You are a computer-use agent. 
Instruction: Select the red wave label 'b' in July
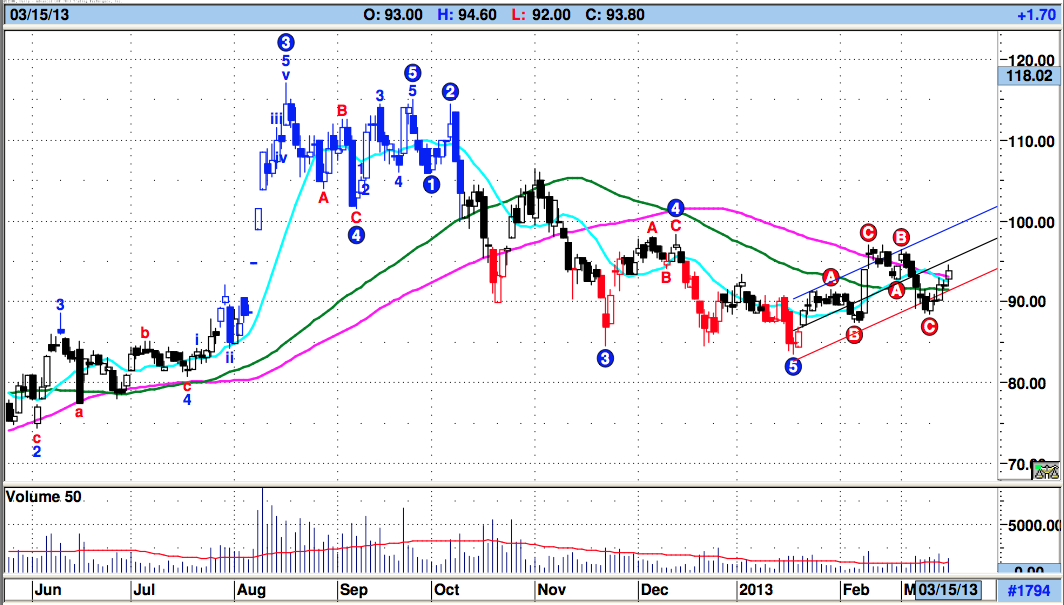coord(145,333)
